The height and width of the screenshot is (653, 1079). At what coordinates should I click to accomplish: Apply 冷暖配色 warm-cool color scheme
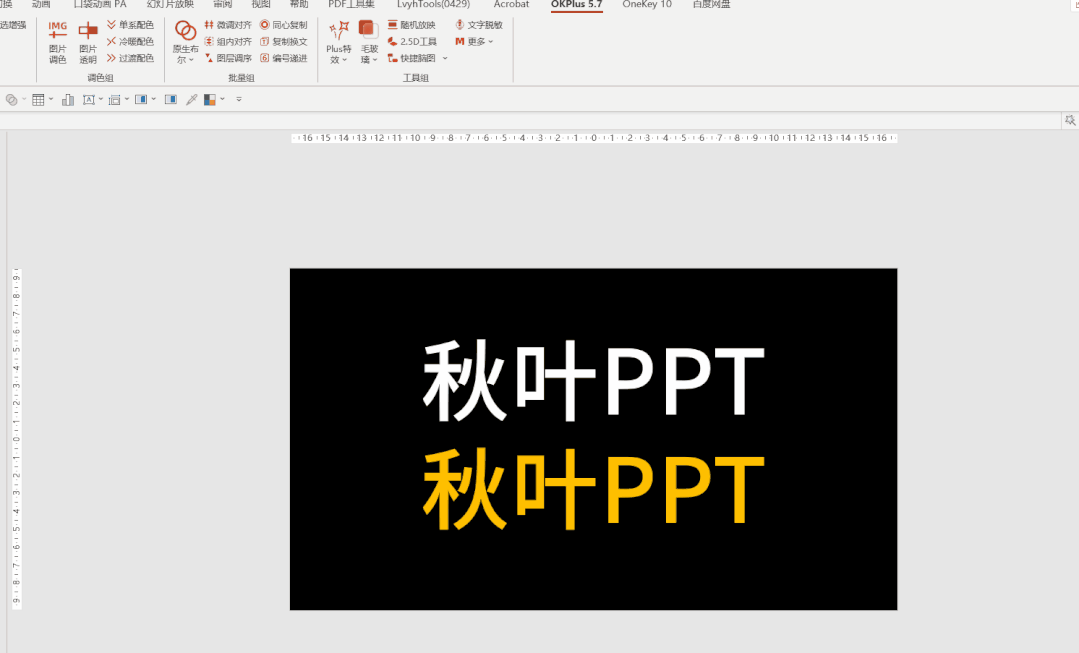coord(130,41)
